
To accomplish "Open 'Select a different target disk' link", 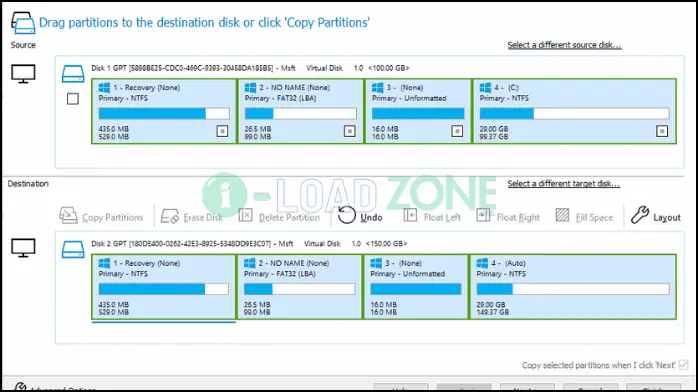I will (564, 184).
